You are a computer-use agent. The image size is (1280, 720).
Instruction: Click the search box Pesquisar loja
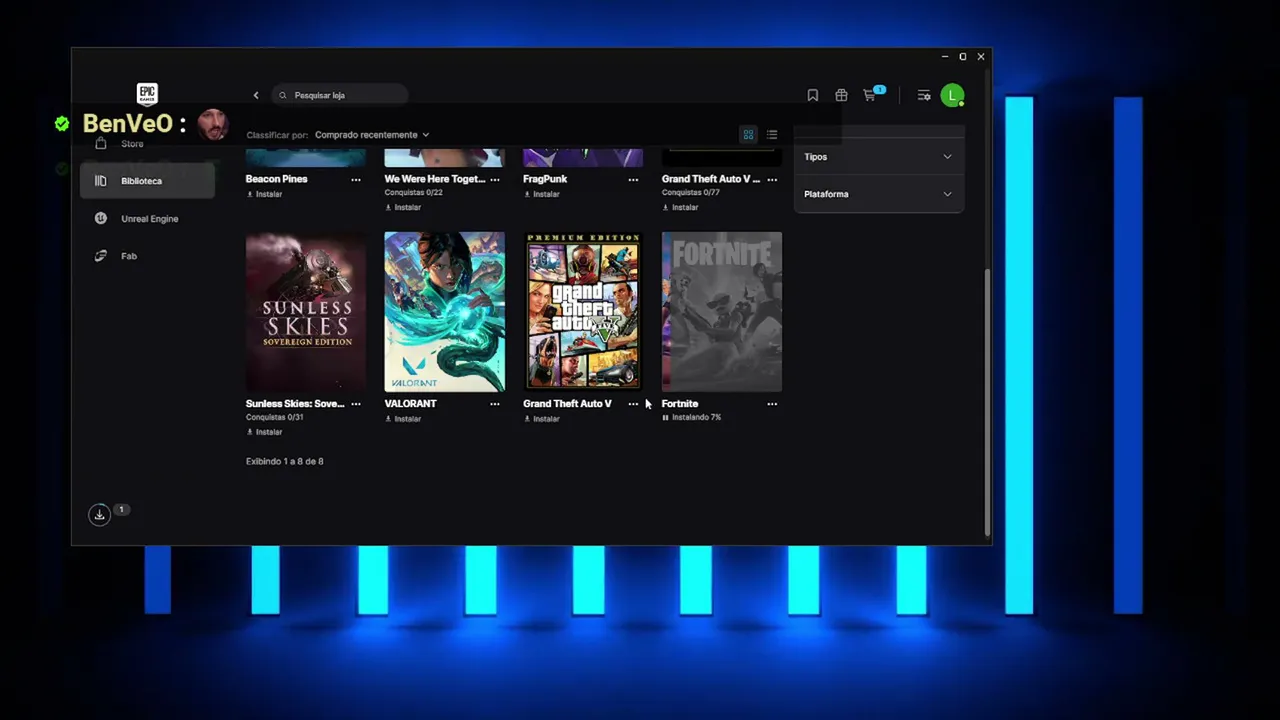pyautogui.click(x=340, y=95)
